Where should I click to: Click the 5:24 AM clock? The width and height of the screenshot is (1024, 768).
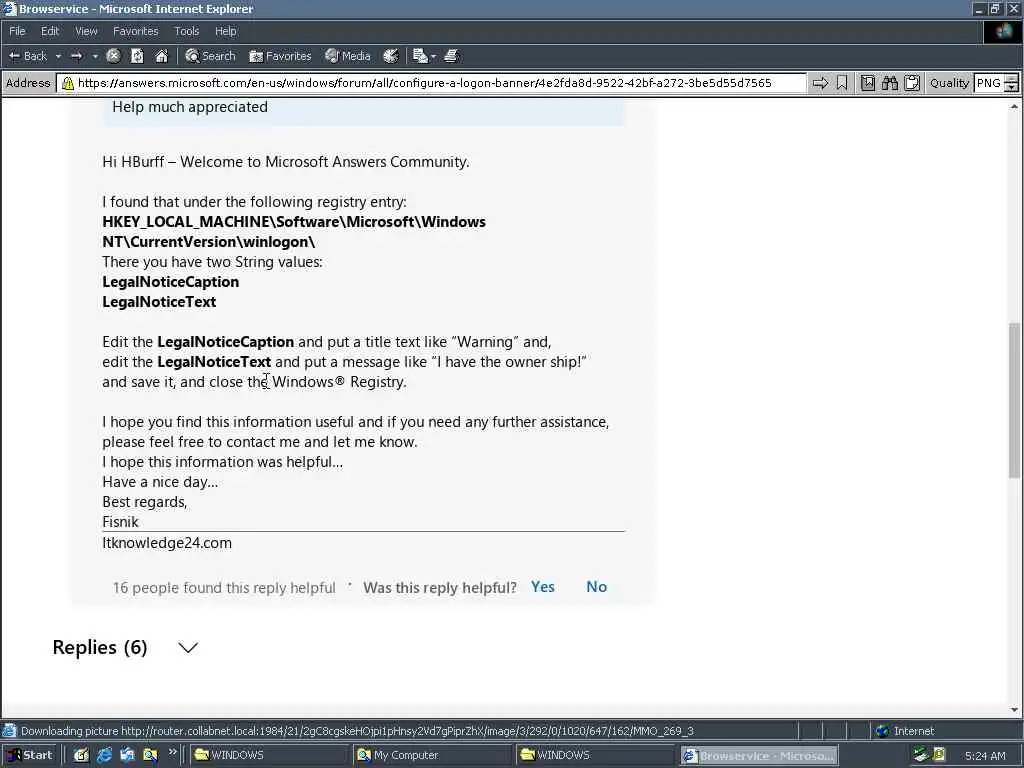985,756
